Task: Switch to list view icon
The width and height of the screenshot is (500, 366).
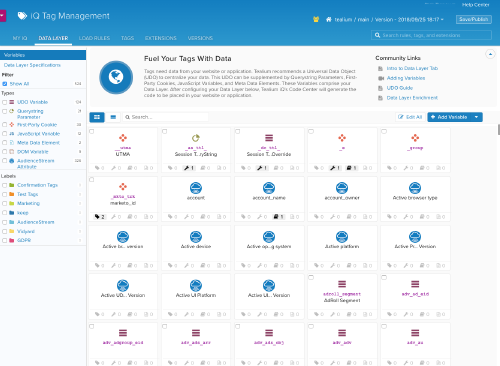Action: pyautogui.click(x=113, y=117)
